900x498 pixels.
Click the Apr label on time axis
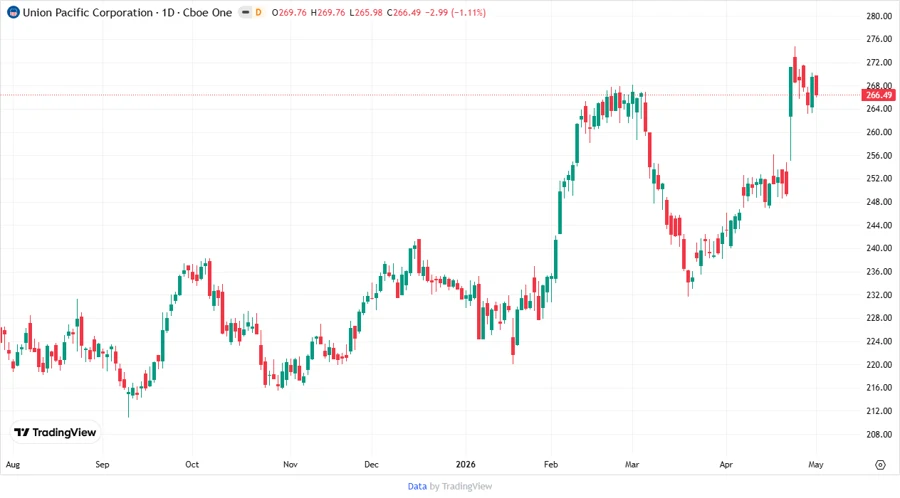pos(726,465)
